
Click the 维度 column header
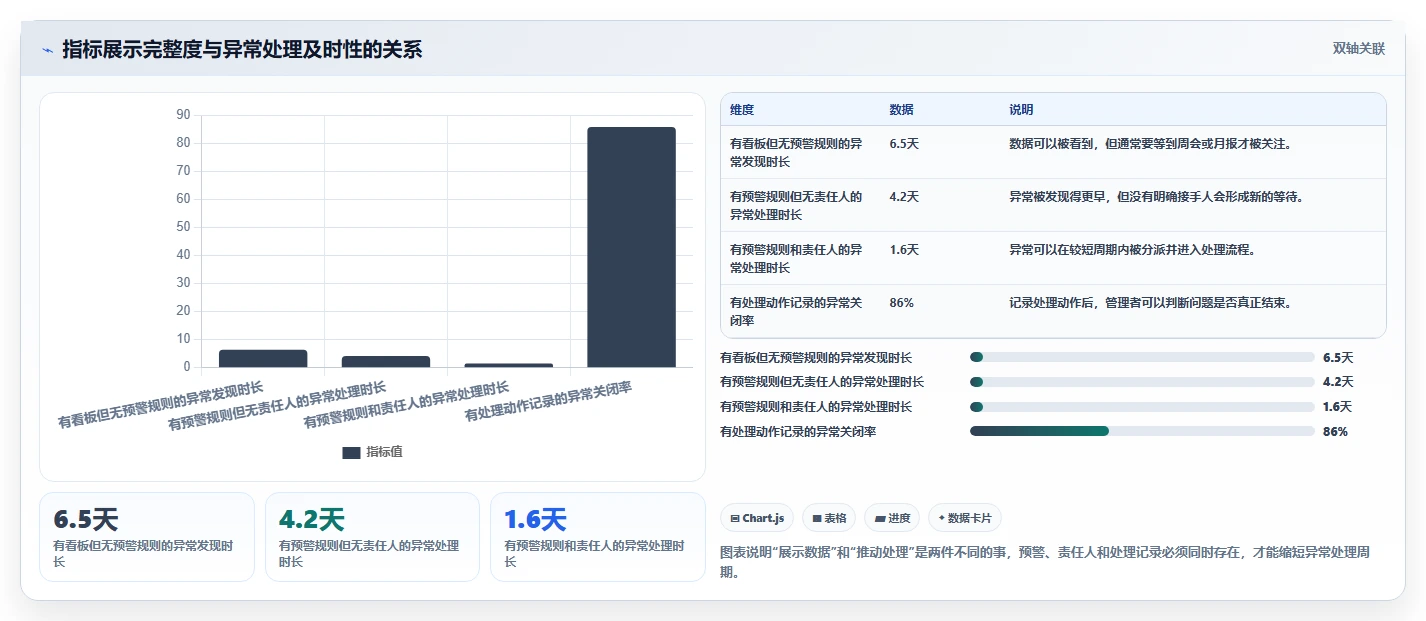[743, 110]
